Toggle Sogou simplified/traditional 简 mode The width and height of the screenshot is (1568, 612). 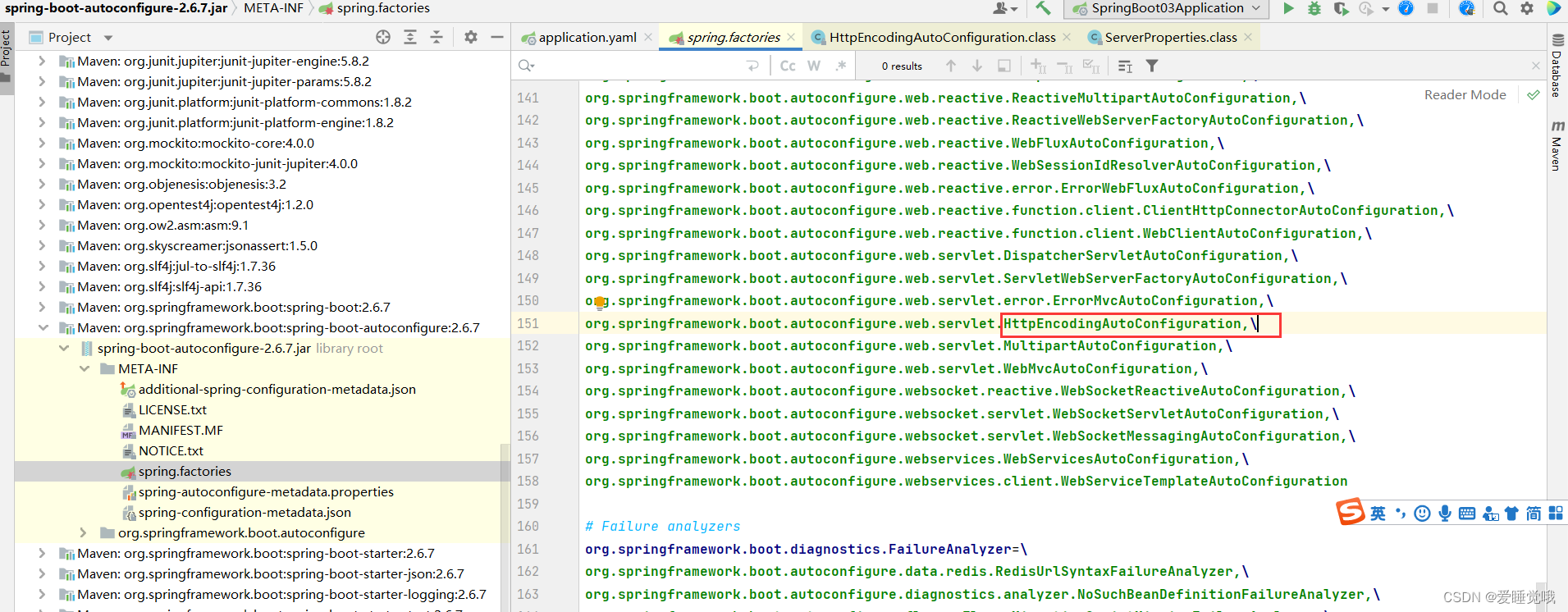point(1534,514)
